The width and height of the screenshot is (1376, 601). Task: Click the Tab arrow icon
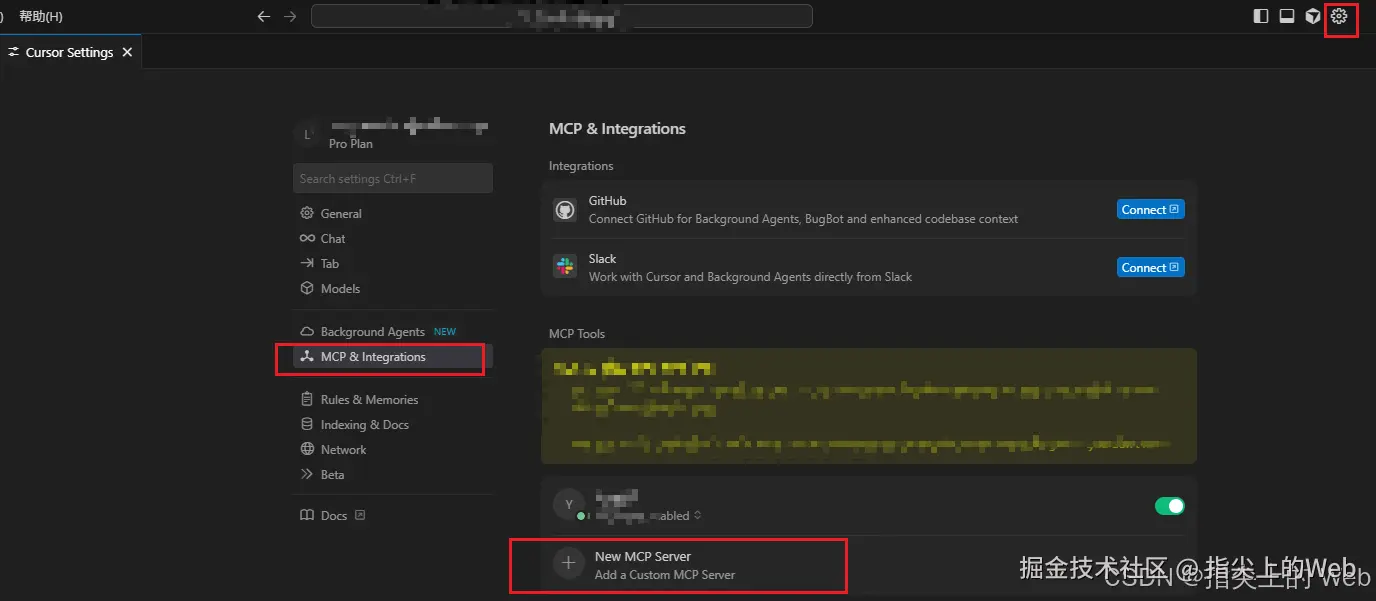[x=307, y=263]
